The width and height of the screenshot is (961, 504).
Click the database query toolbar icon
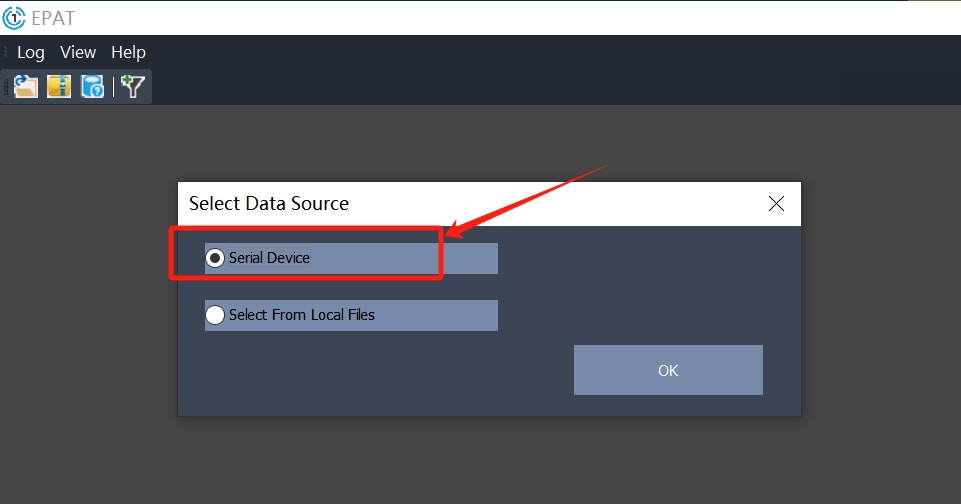92,87
